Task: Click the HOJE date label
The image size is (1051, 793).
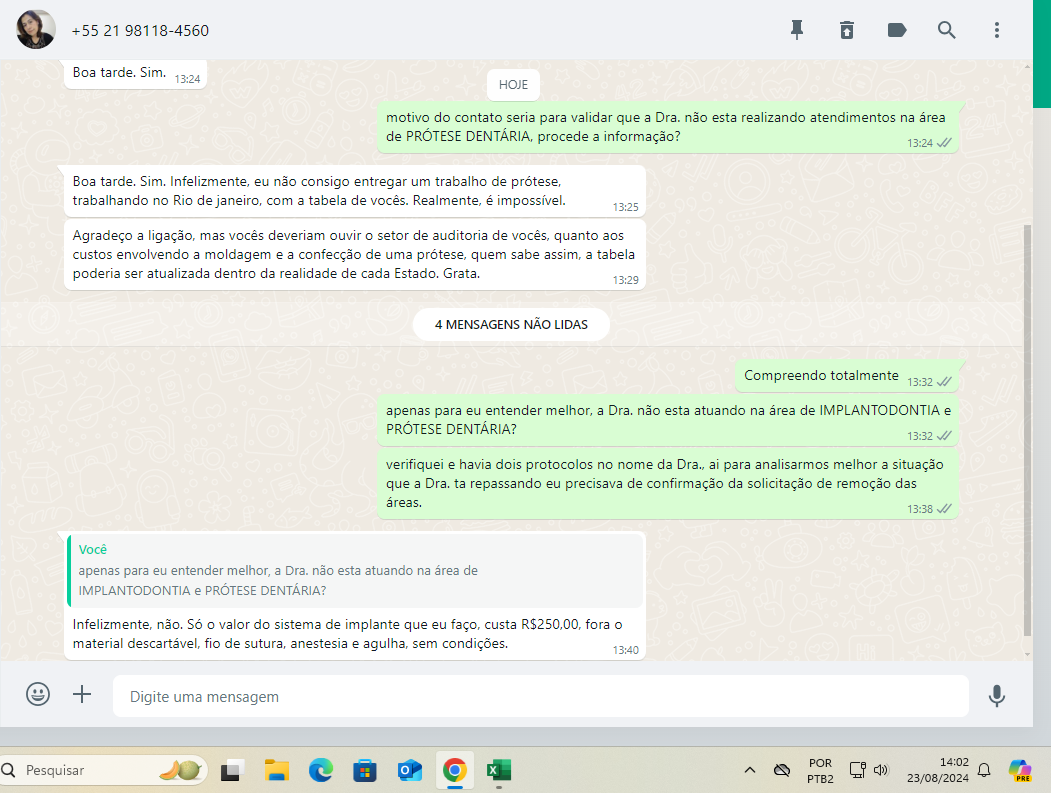Action: coord(513,85)
